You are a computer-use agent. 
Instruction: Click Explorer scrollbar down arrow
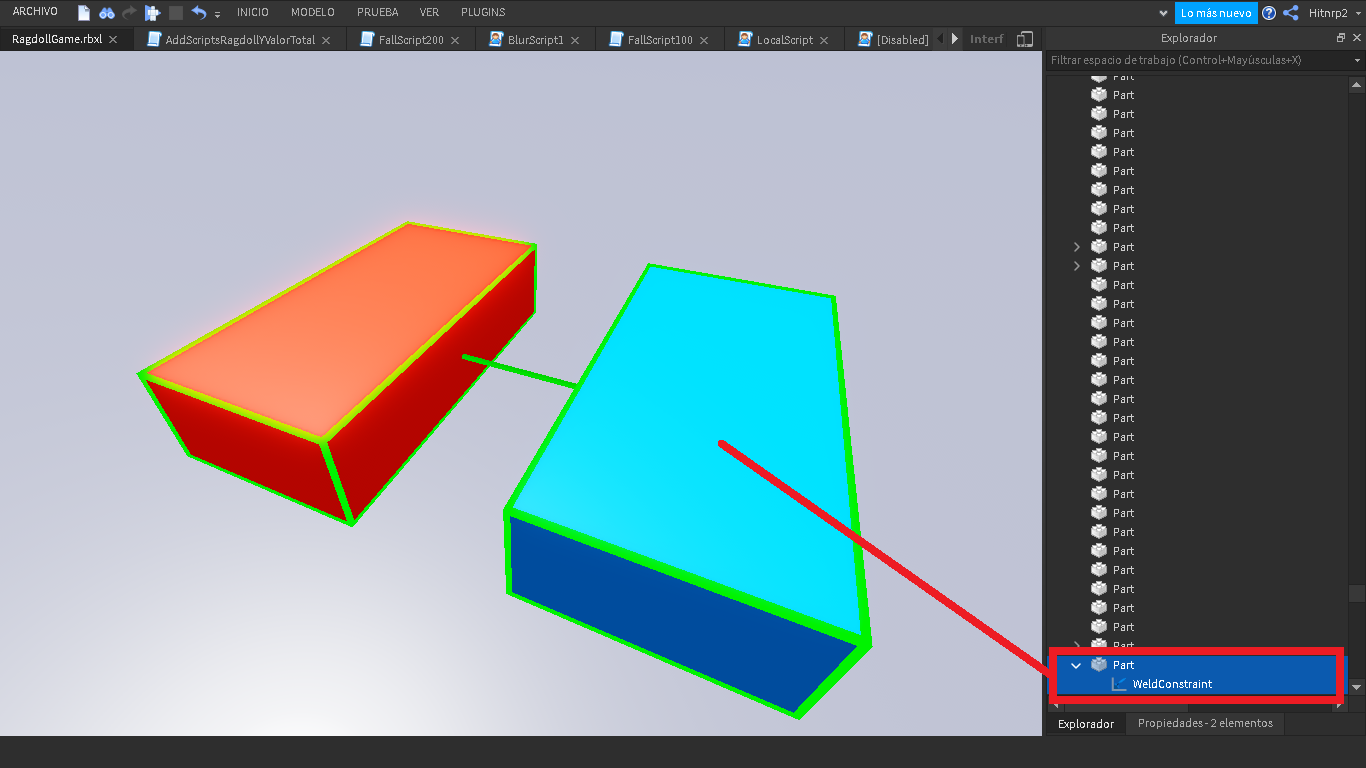click(x=1357, y=687)
